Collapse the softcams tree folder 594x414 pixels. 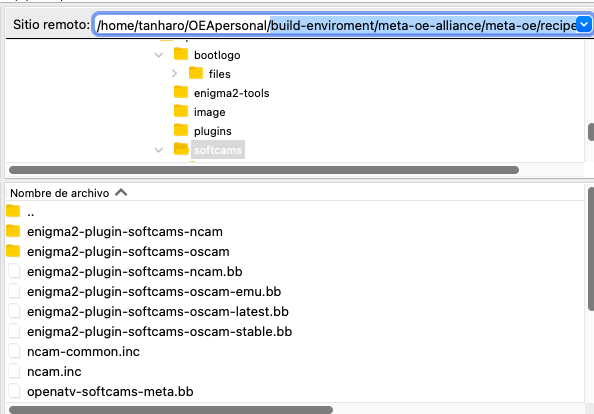pos(159,150)
